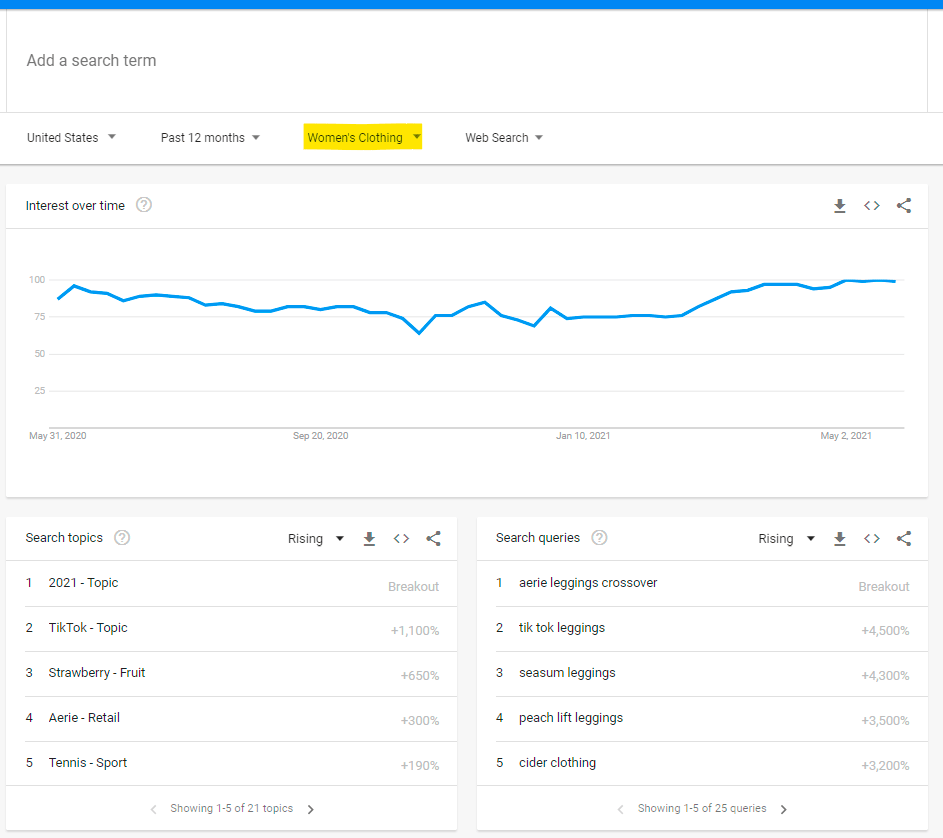Open help for Search queries
Viewport: 943px width, 838px height.
click(x=599, y=538)
